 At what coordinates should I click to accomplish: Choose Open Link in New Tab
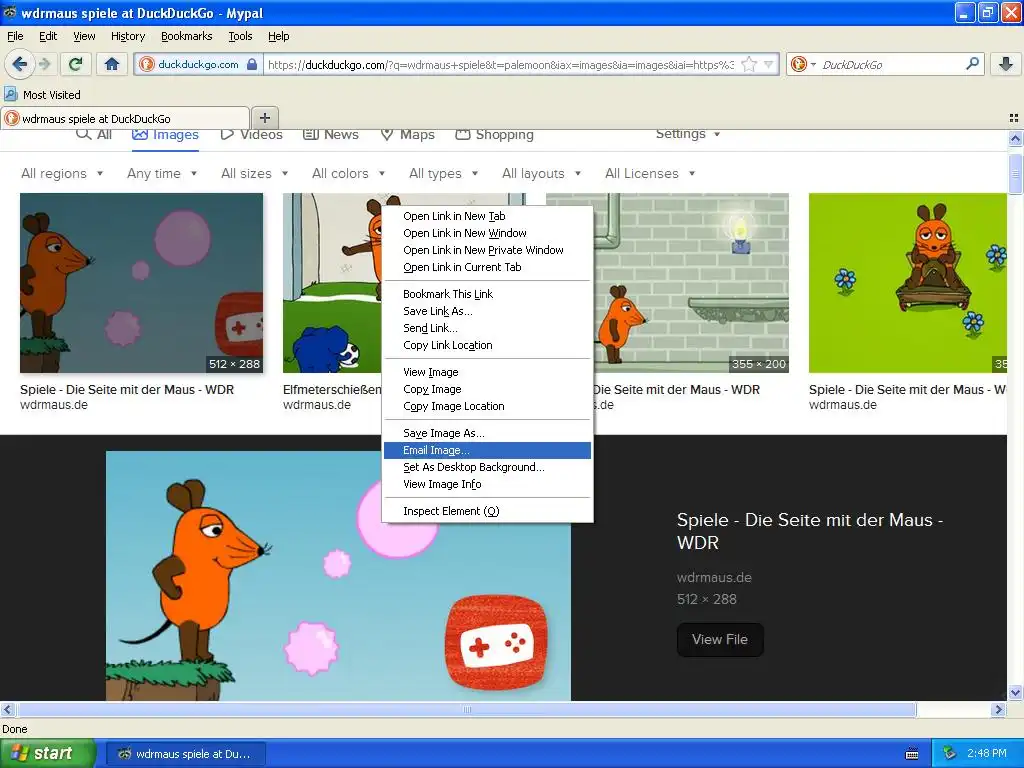tap(487, 216)
